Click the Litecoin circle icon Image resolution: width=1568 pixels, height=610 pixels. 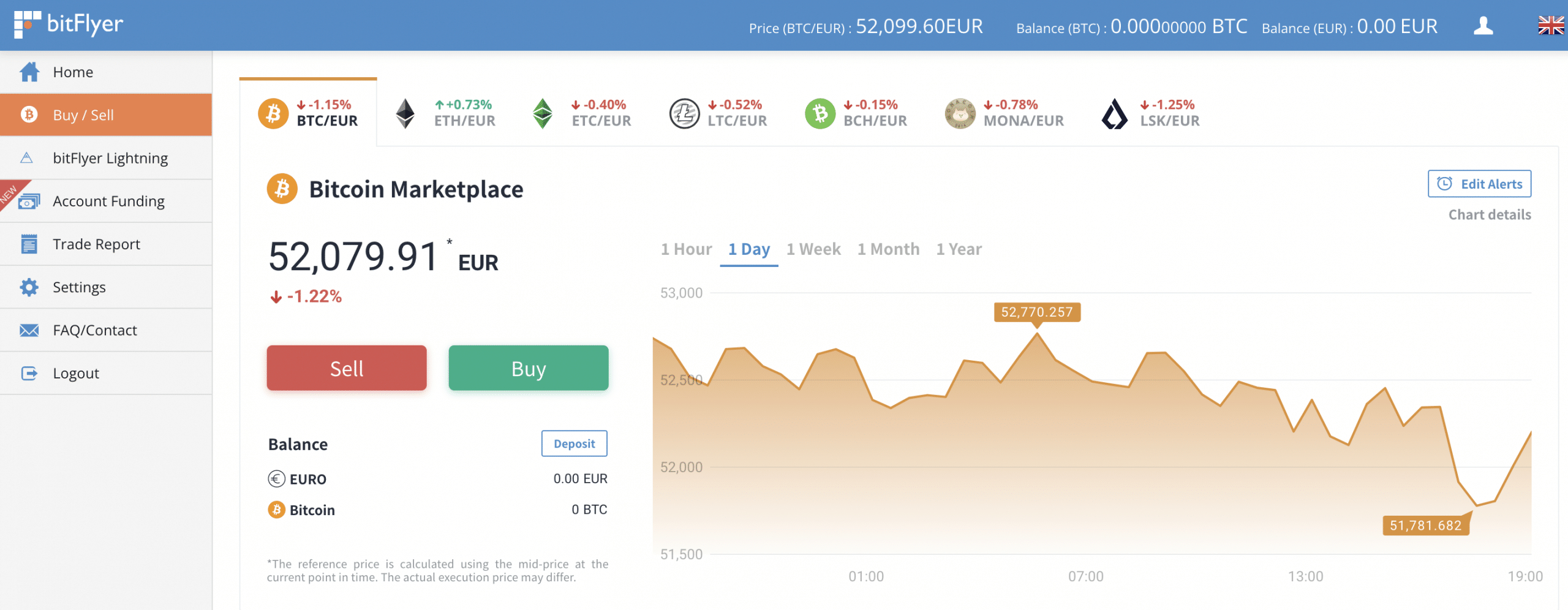point(684,113)
